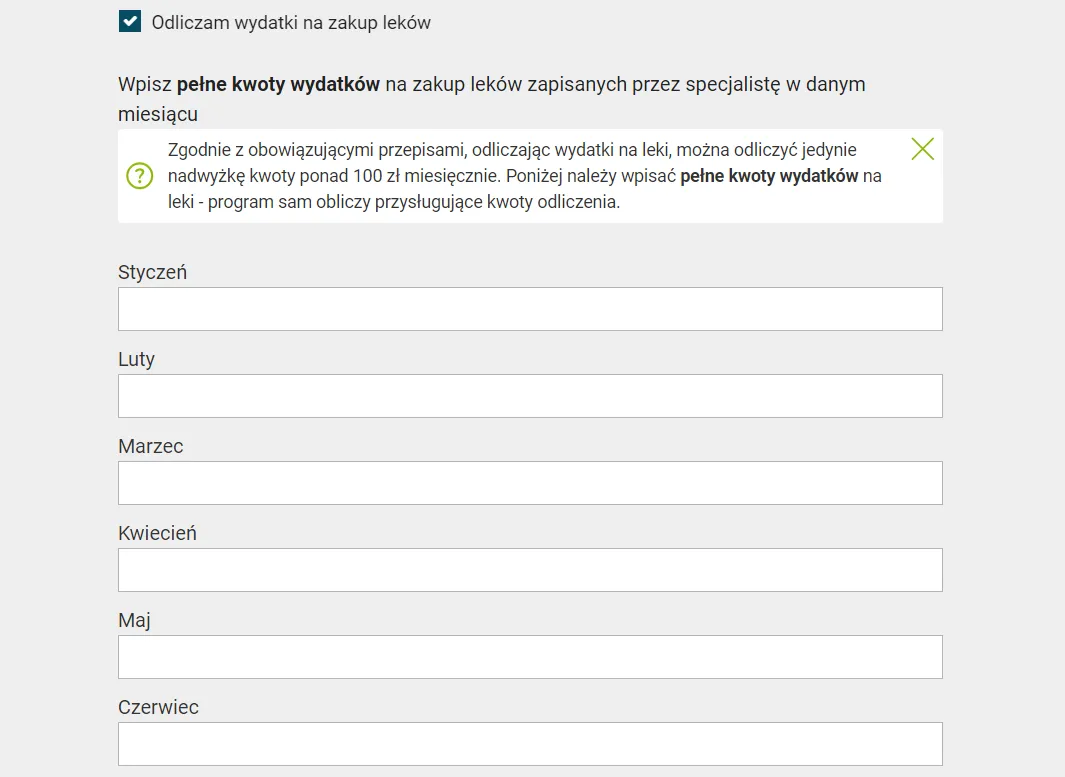The width and height of the screenshot is (1065, 777).
Task: Click the Marzec field label
Action: click(x=150, y=446)
